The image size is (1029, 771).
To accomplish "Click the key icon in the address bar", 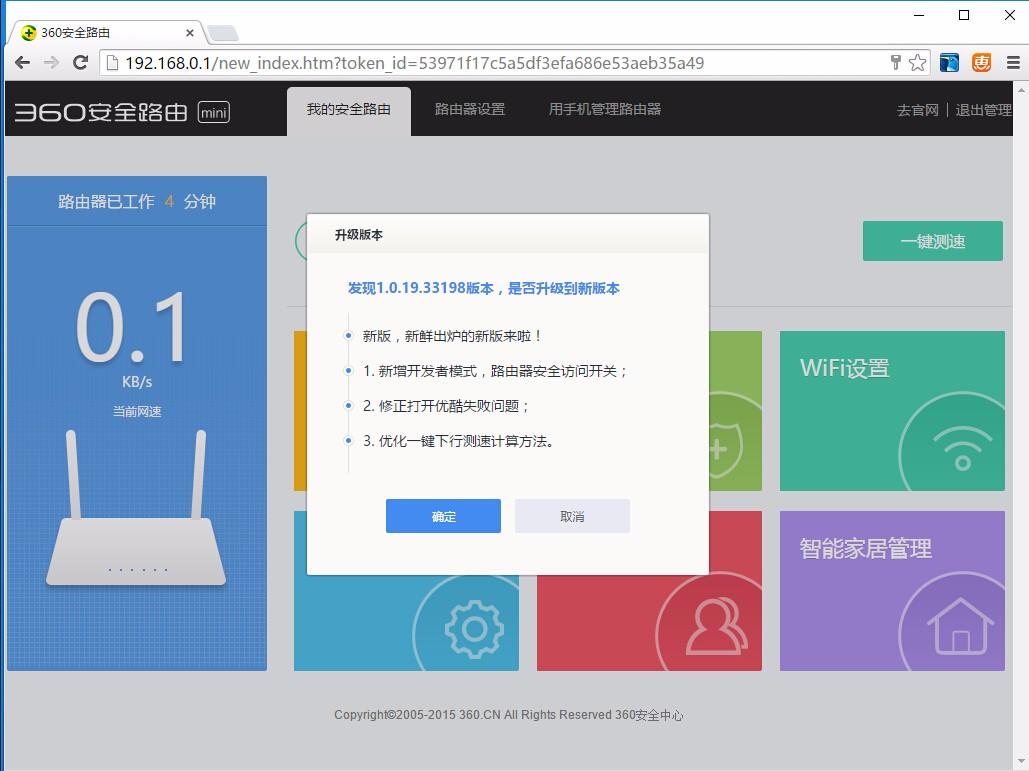I will (x=895, y=62).
